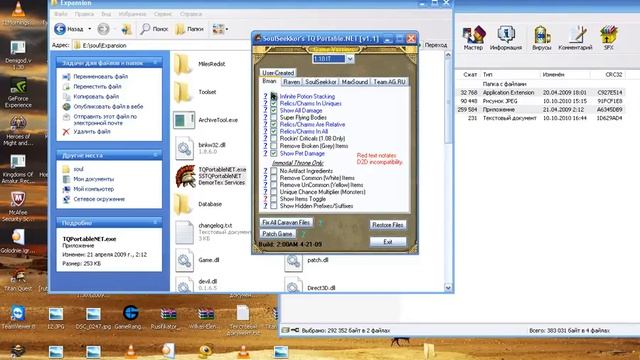Select the binkw32.dll file icon

click(x=184, y=148)
